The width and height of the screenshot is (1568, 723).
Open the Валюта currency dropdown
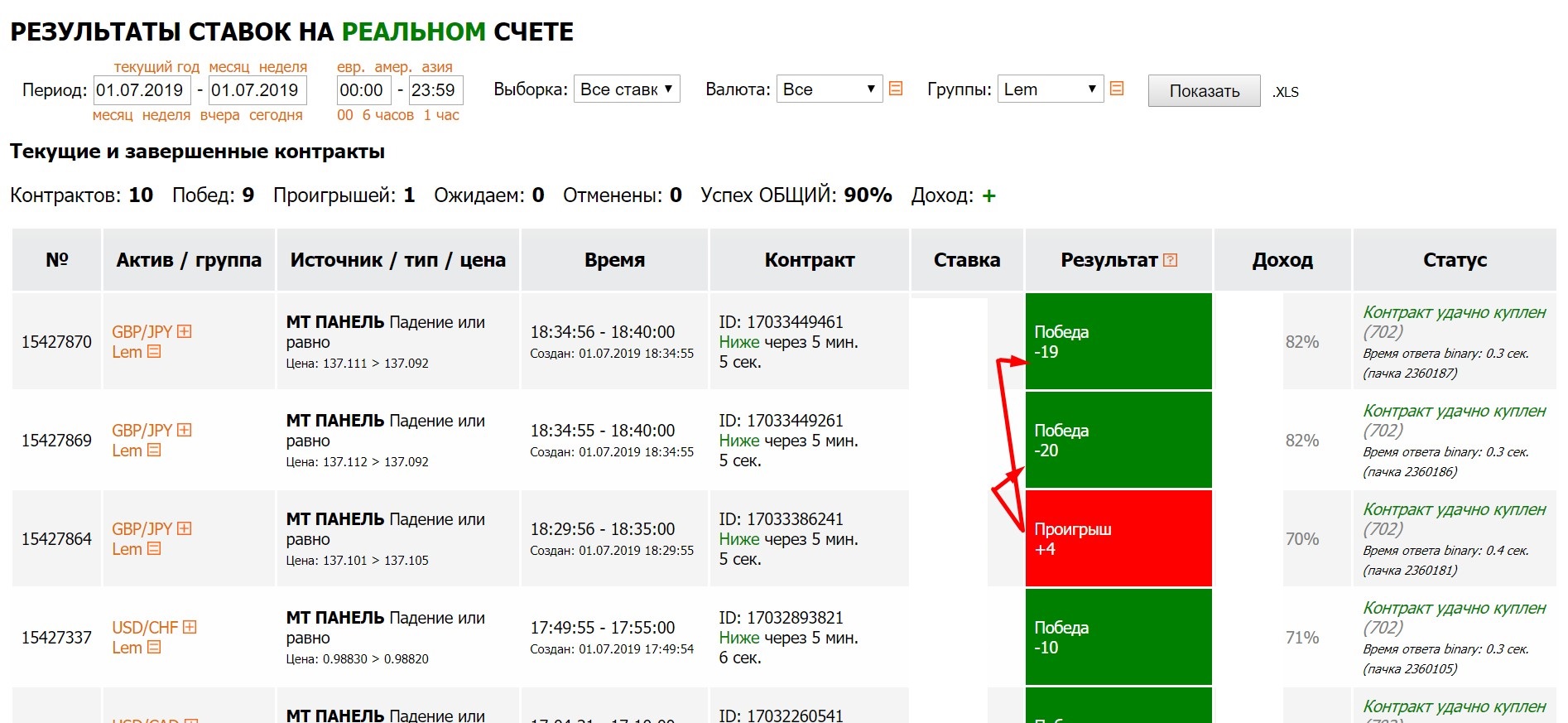click(829, 89)
